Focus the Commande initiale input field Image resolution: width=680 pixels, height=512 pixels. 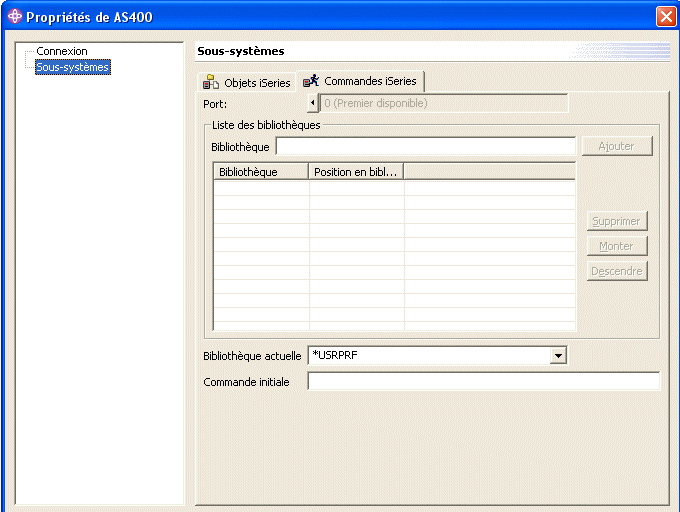click(484, 381)
